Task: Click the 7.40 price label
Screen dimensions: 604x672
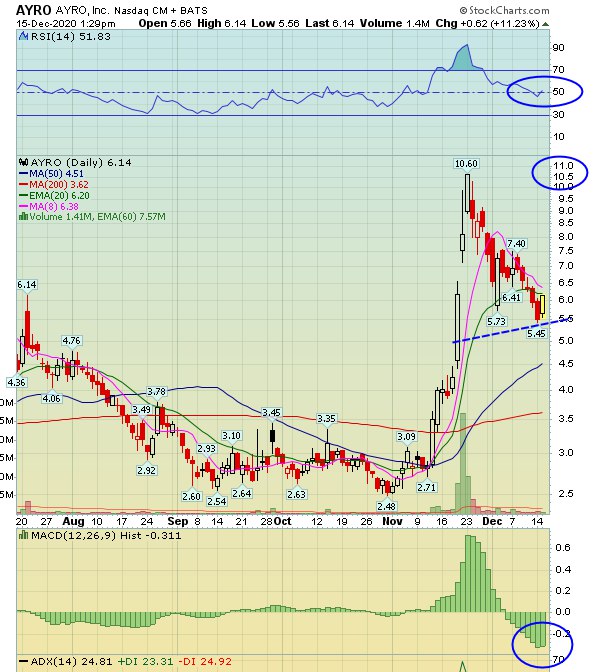Action: tap(516, 243)
